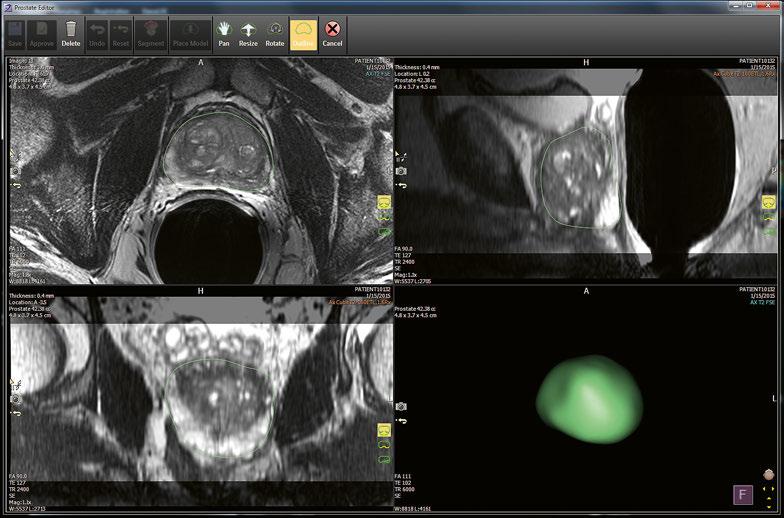The width and height of the screenshot is (784, 518).
Task: Toggle the green contour mode in sagittal view
Action: (768, 232)
